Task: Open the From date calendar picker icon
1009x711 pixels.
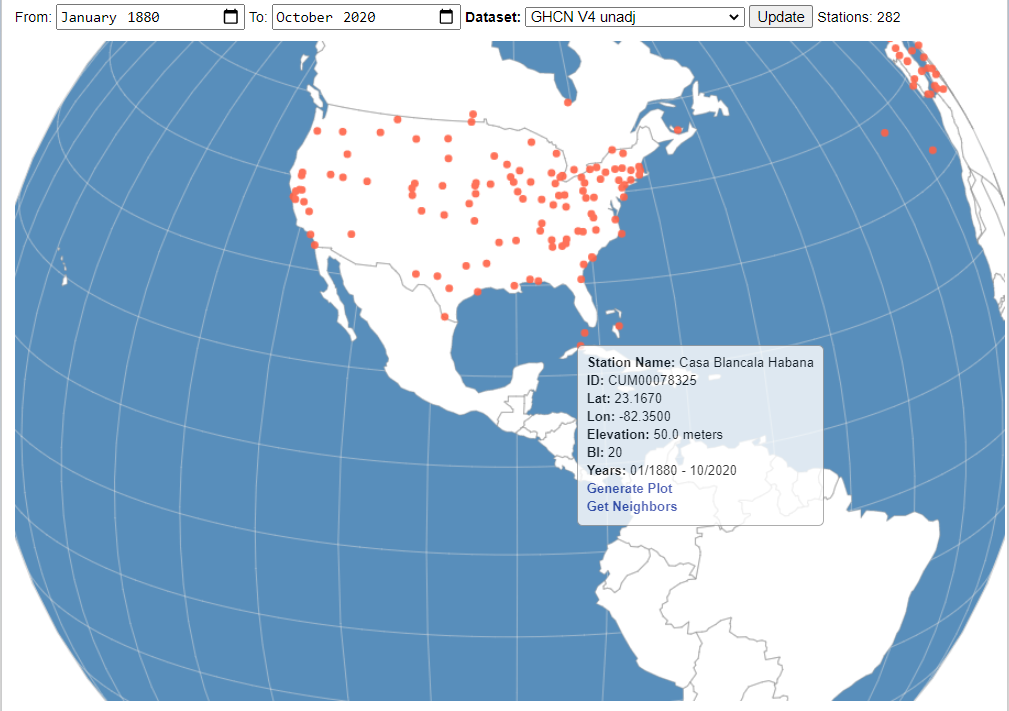Action: [x=230, y=17]
